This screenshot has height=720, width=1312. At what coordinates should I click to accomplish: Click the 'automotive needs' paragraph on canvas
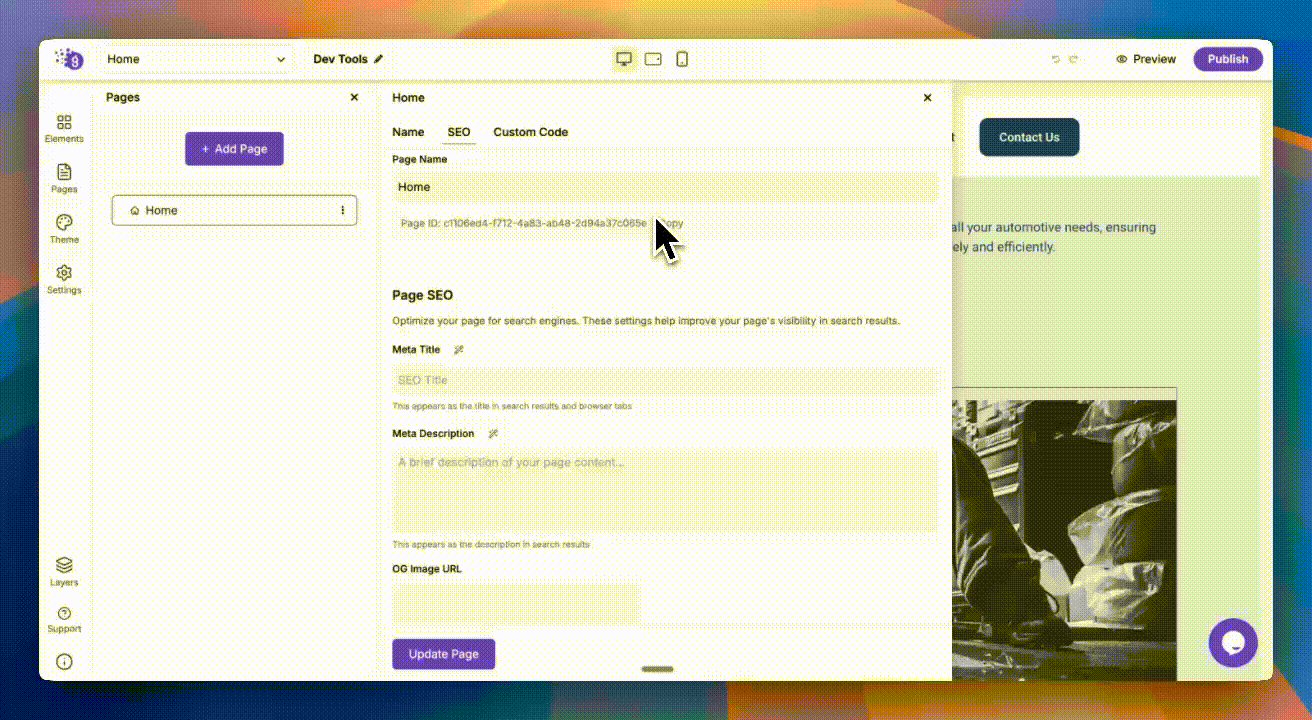point(1054,237)
